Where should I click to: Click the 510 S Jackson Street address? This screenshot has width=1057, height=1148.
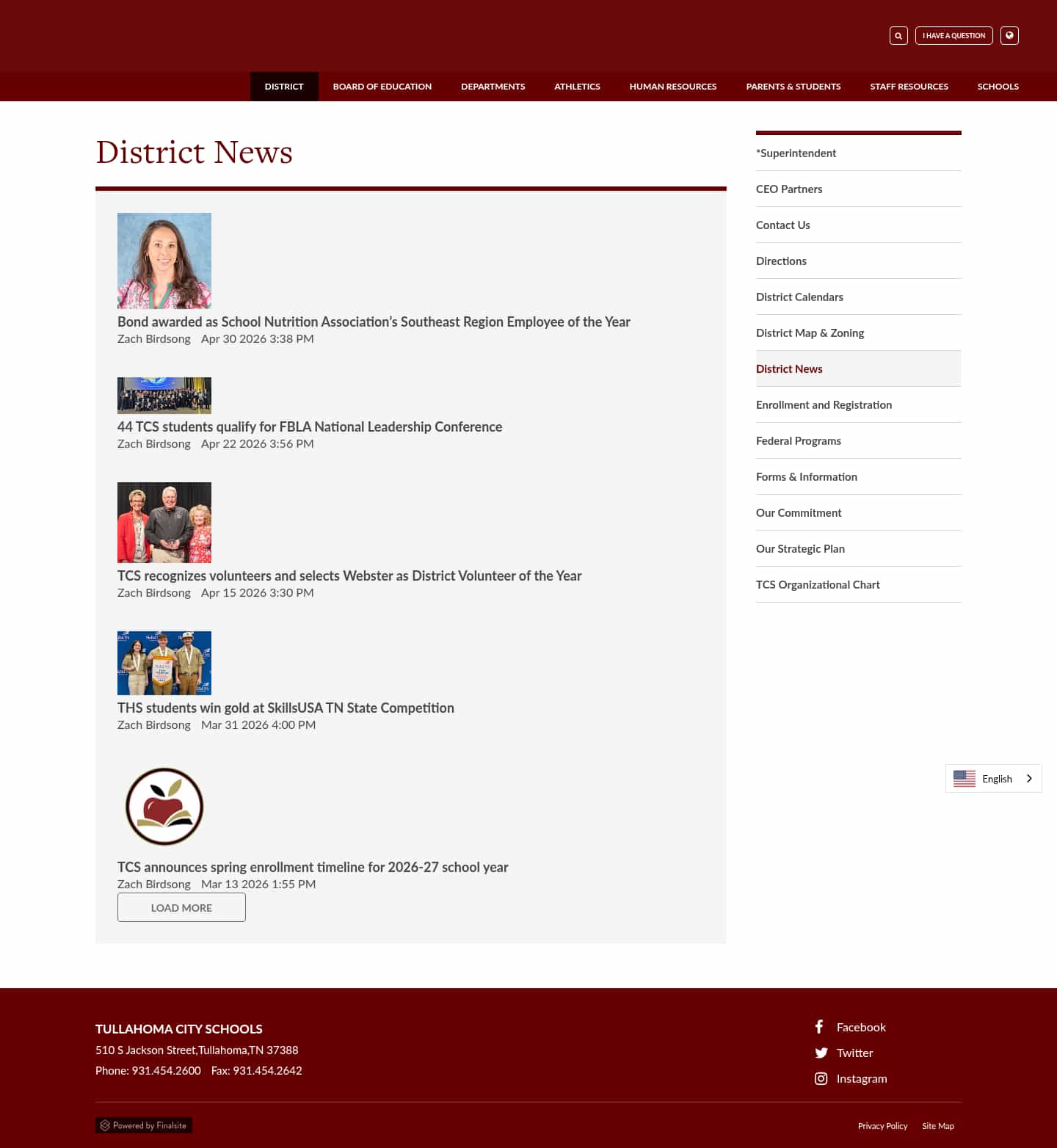click(x=197, y=1050)
